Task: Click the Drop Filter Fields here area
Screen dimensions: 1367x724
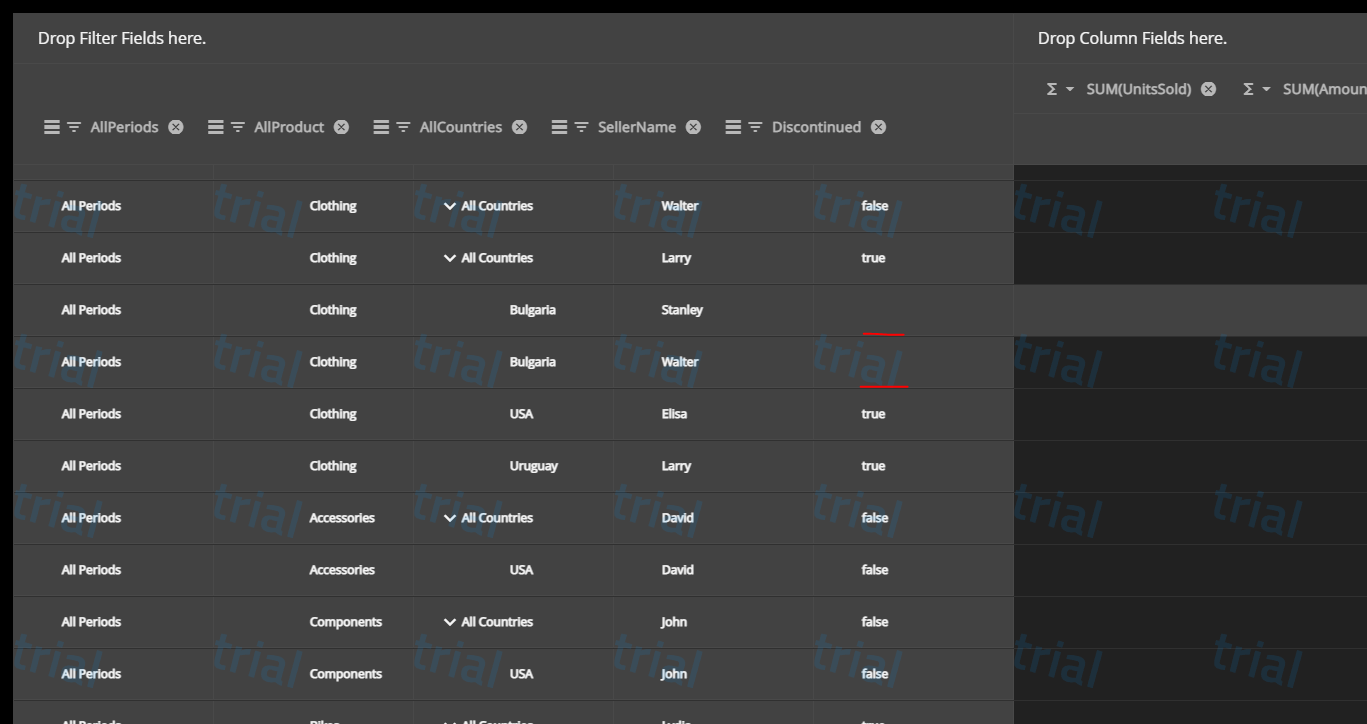Action: click(x=400, y=38)
